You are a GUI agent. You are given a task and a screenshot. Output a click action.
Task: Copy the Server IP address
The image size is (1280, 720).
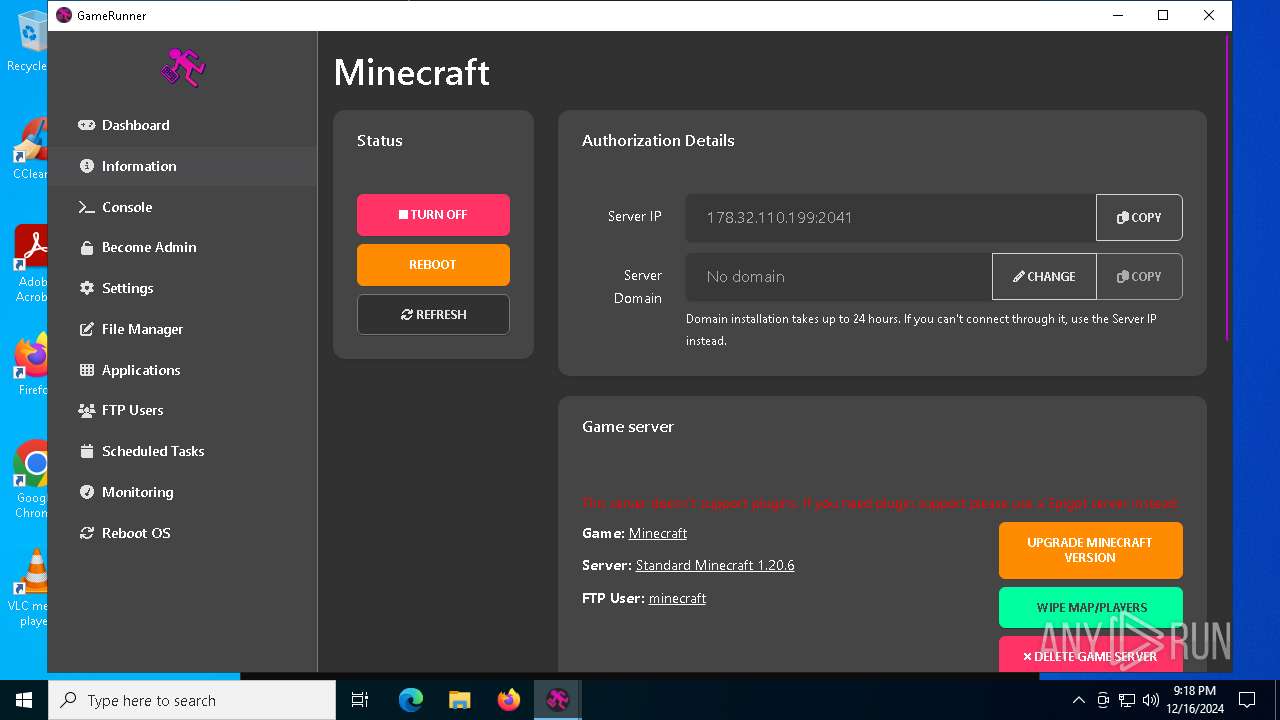tap(1139, 217)
